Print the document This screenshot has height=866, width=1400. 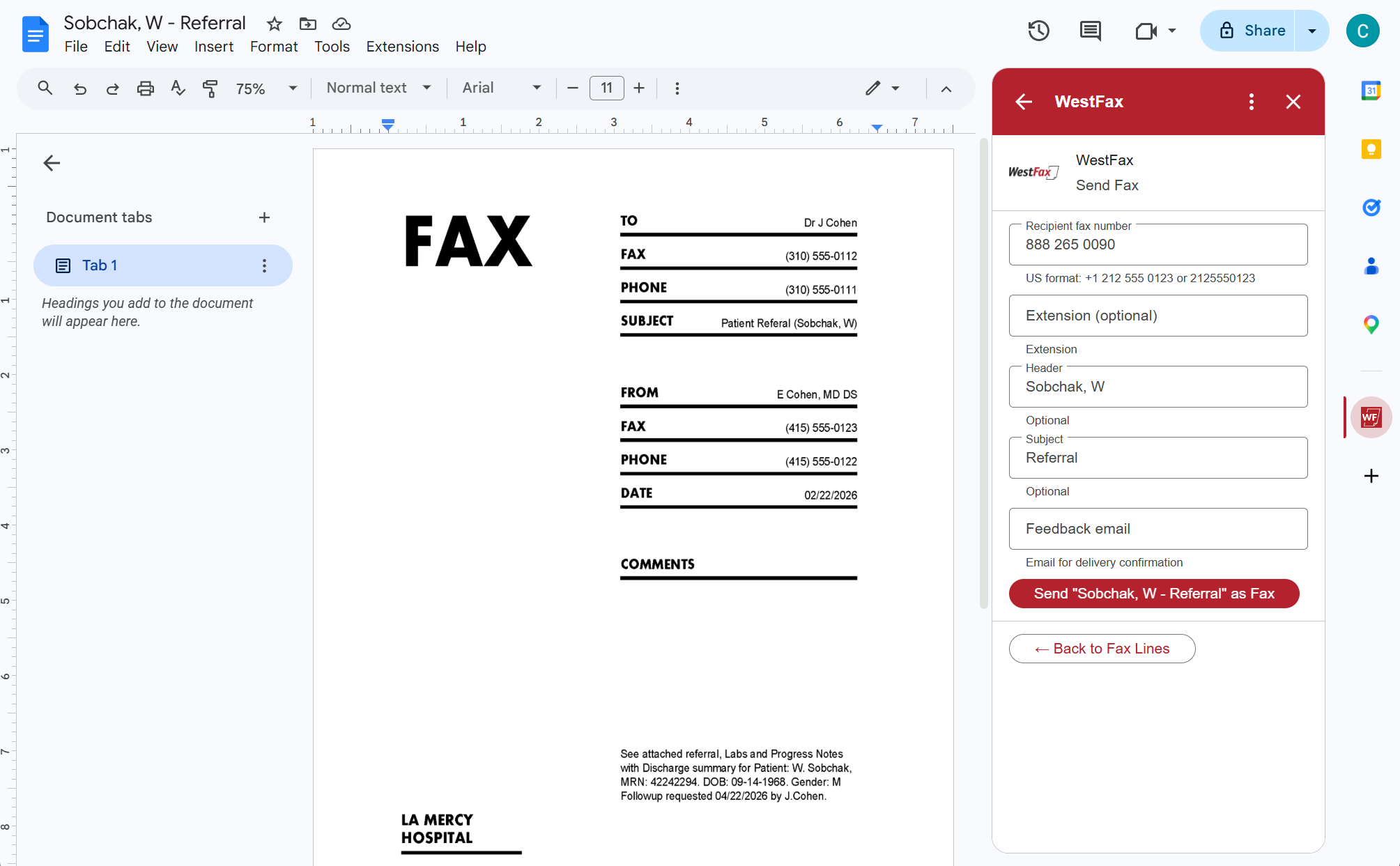point(145,88)
